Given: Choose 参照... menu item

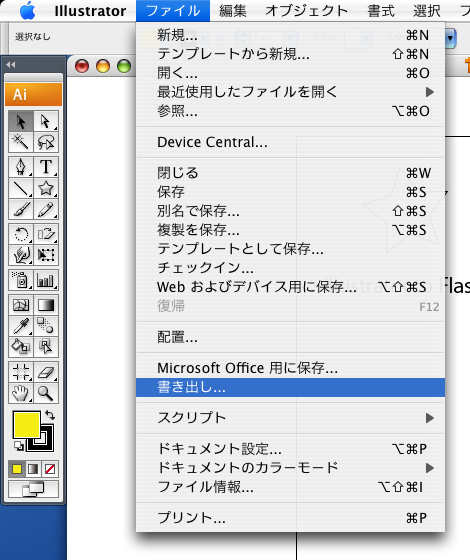Looking at the screenshot, I should point(290,111).
